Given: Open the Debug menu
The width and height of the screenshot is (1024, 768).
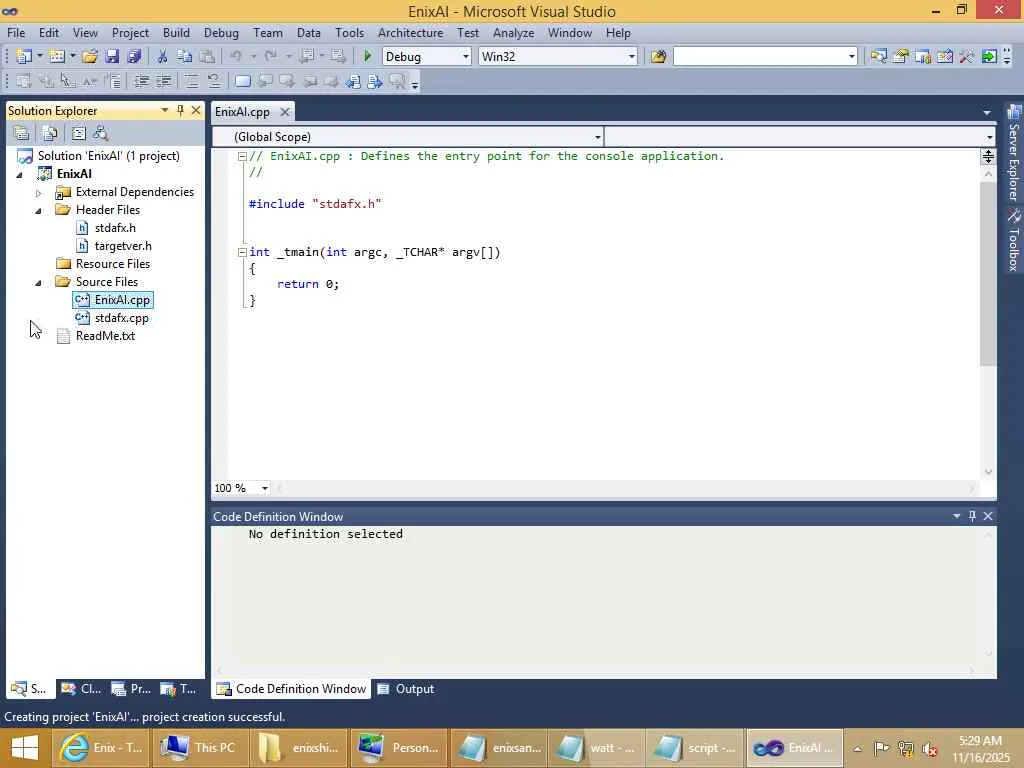Looking at the screenshot, I should tap(221, 33).
